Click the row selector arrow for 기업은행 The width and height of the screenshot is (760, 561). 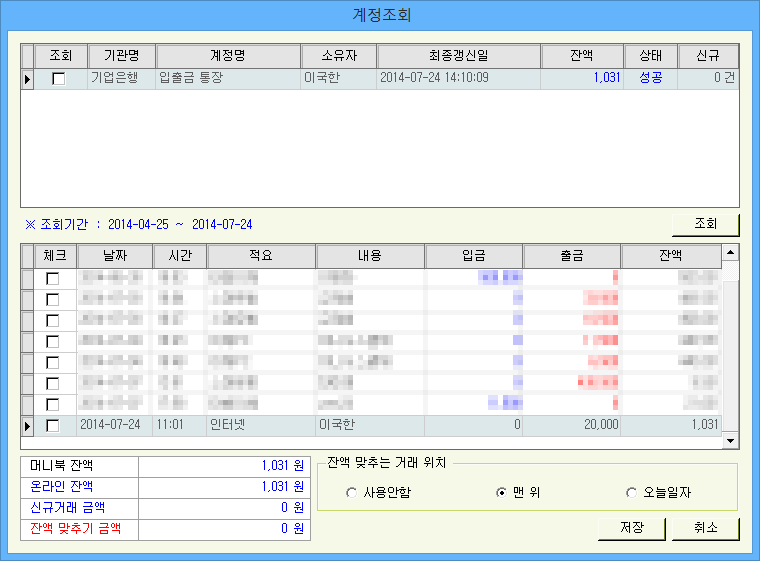pos(28,79)
